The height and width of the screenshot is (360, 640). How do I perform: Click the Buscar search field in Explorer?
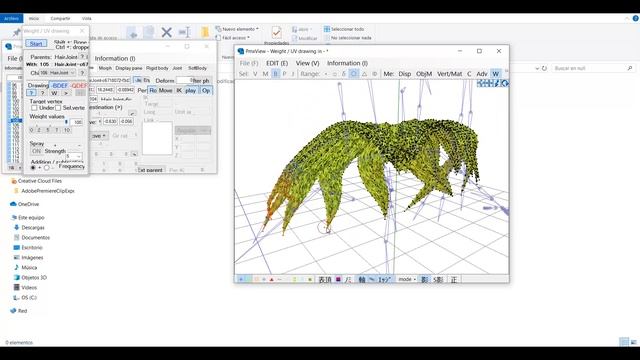(x=593, y=68)
